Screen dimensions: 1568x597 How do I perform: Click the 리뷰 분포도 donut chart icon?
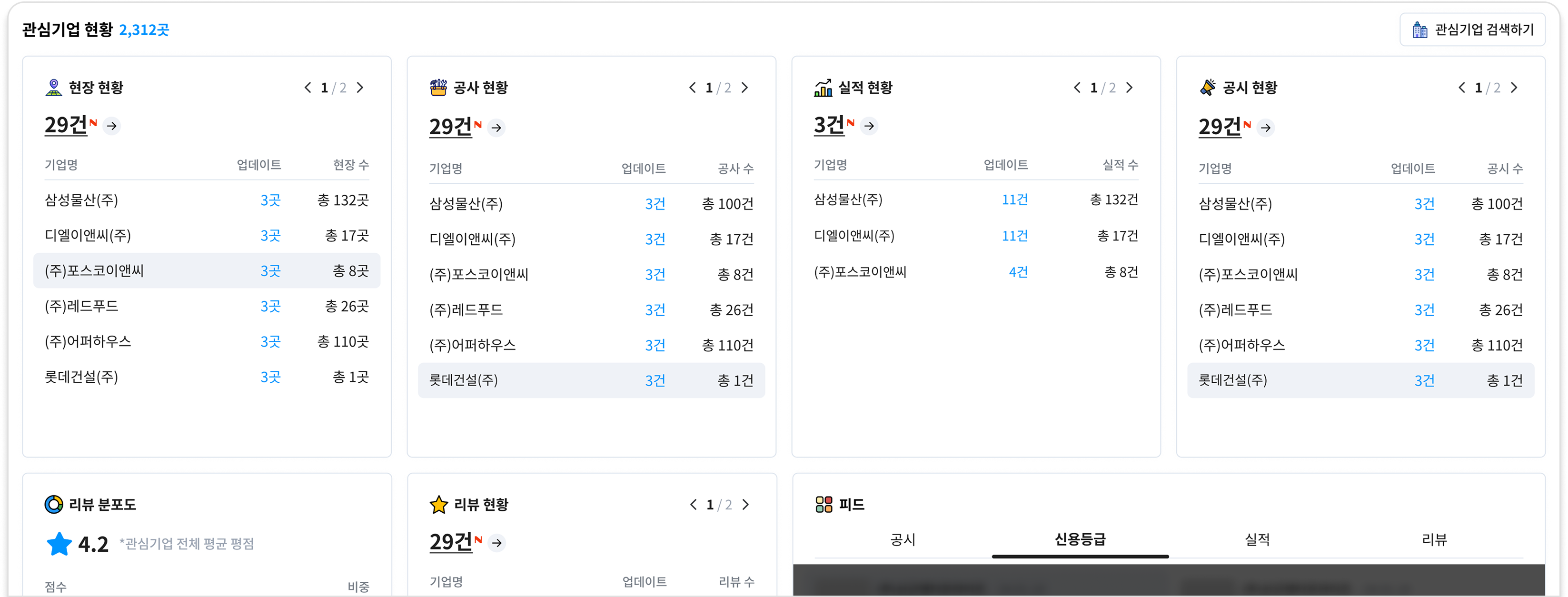(54, 505)
